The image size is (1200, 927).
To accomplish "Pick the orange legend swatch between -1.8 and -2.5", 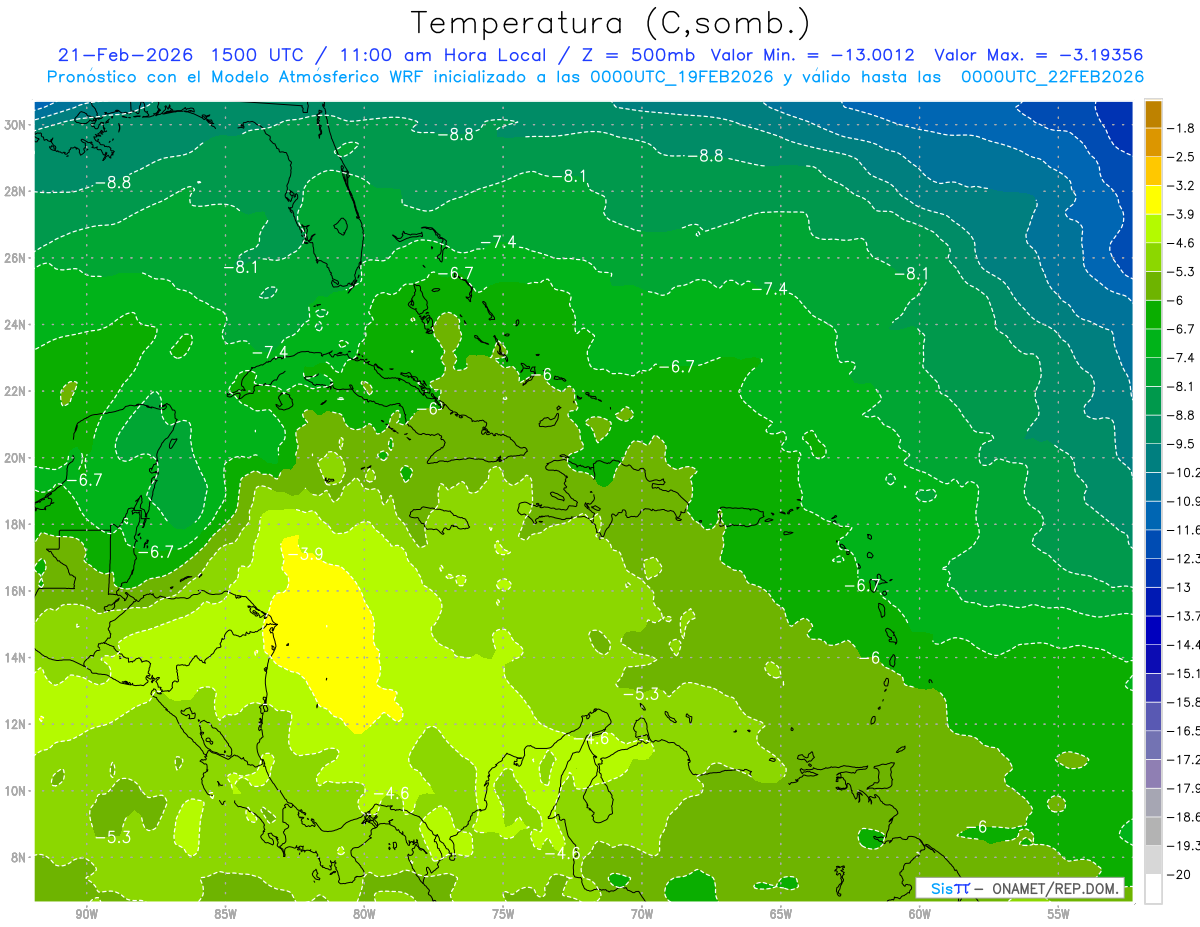I will tap(1153, 142).
